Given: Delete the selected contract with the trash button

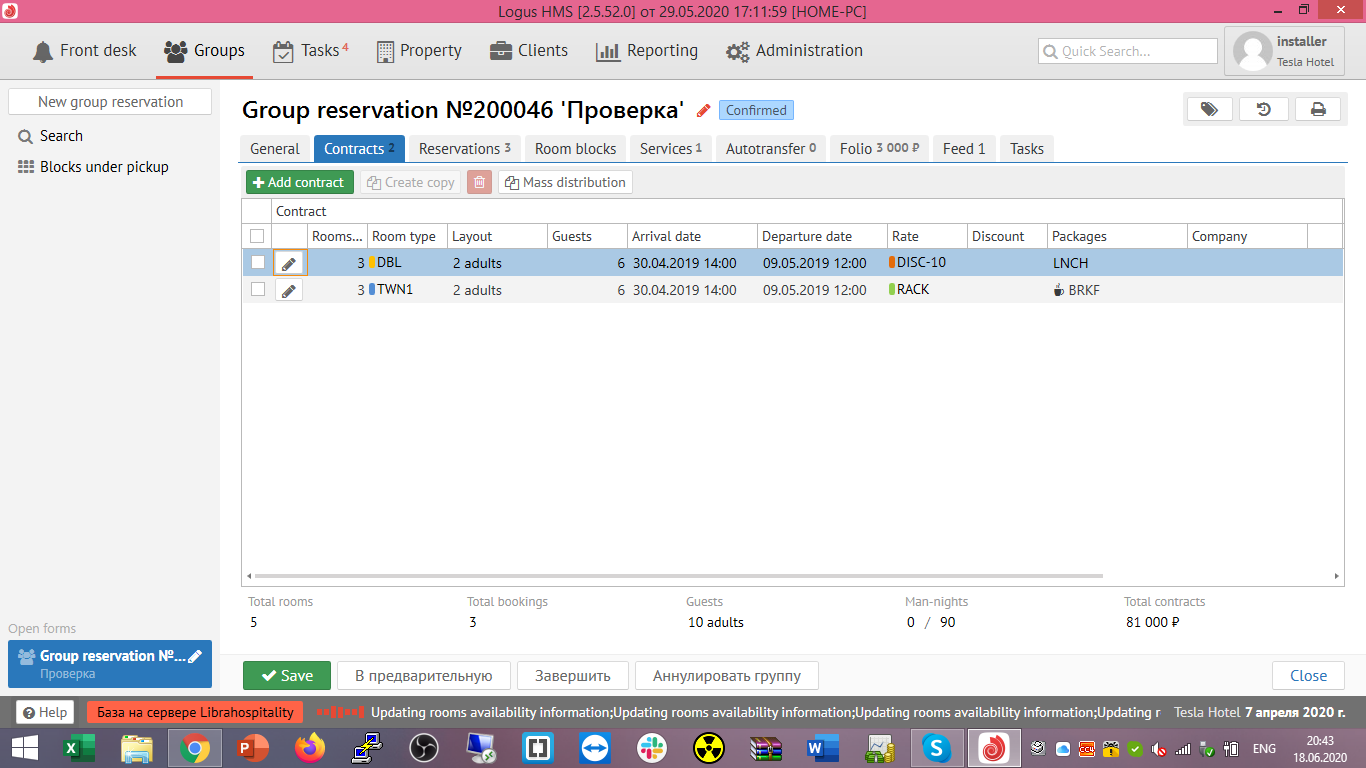Looking at the screenshot, I should pyautogui.click(x=480, y=182).
